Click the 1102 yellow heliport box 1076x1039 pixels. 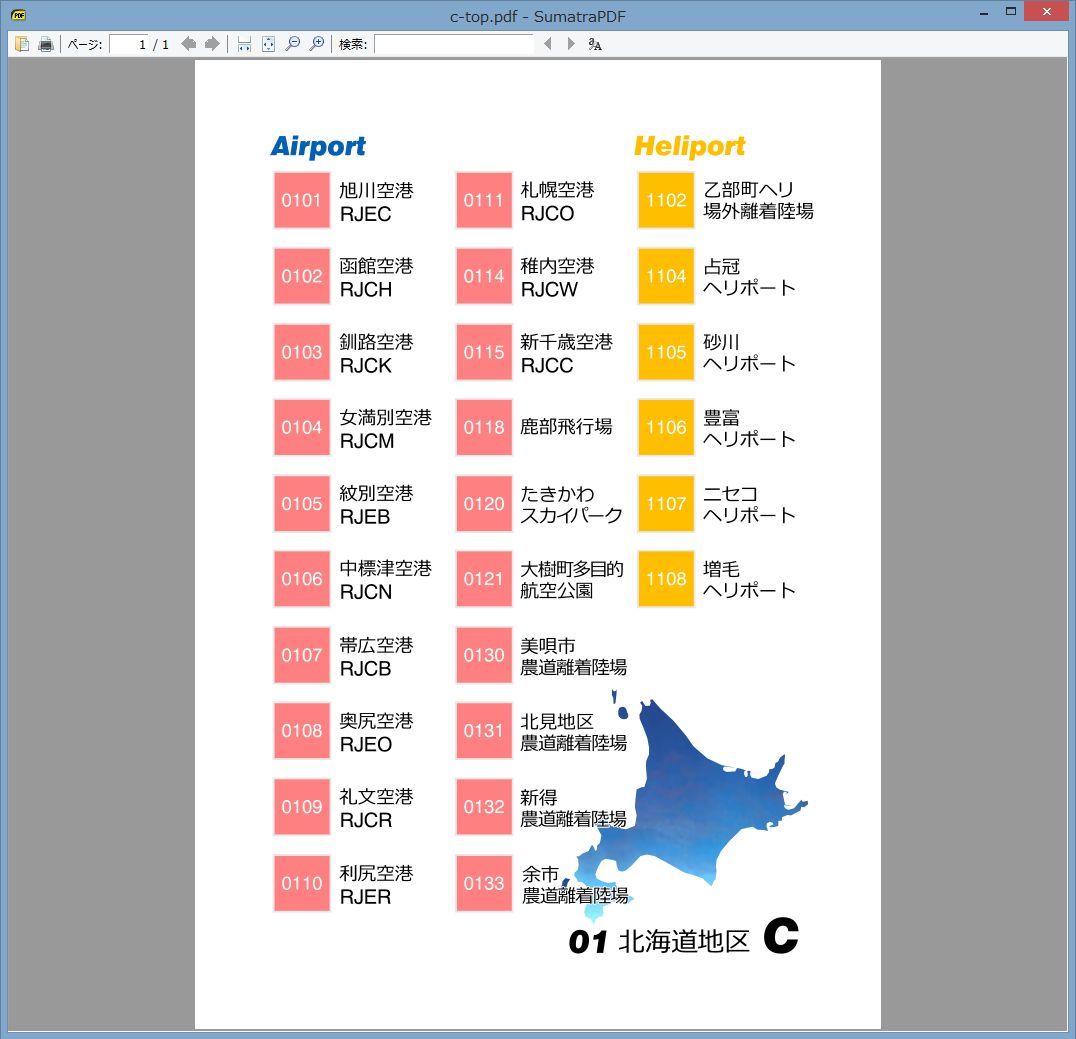666,200
